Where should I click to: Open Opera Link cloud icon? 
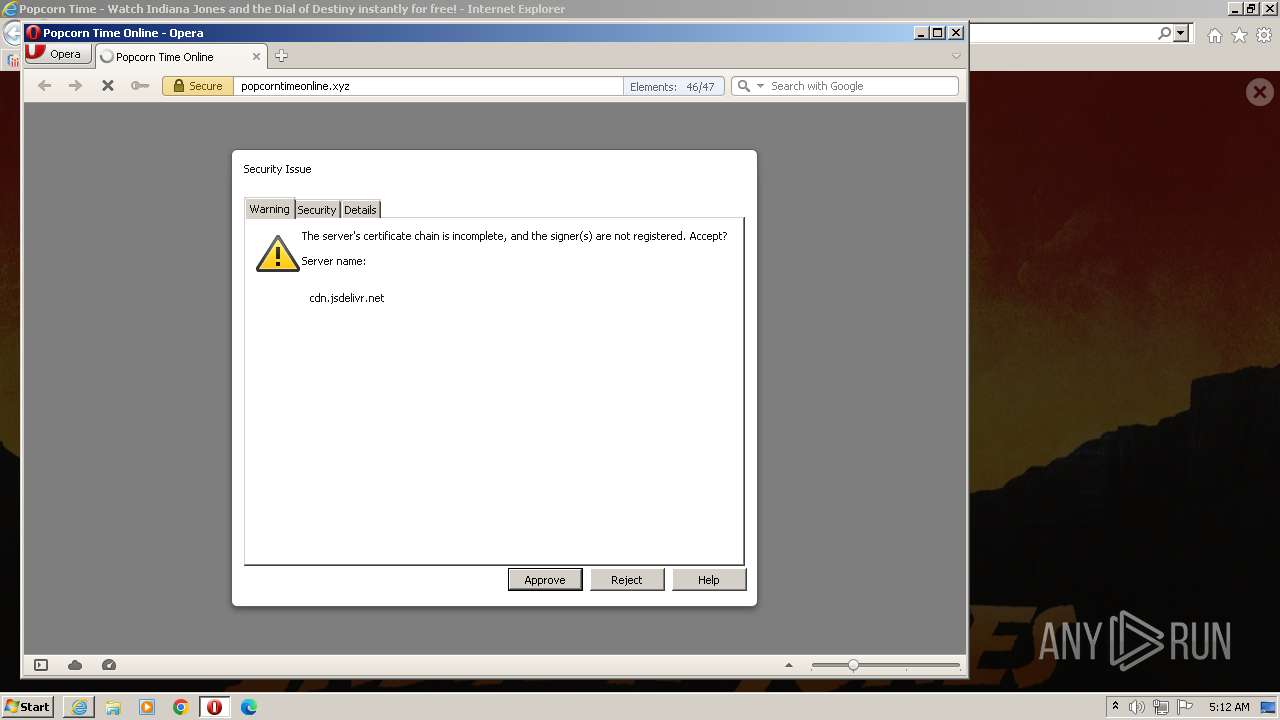pos(75,665)
